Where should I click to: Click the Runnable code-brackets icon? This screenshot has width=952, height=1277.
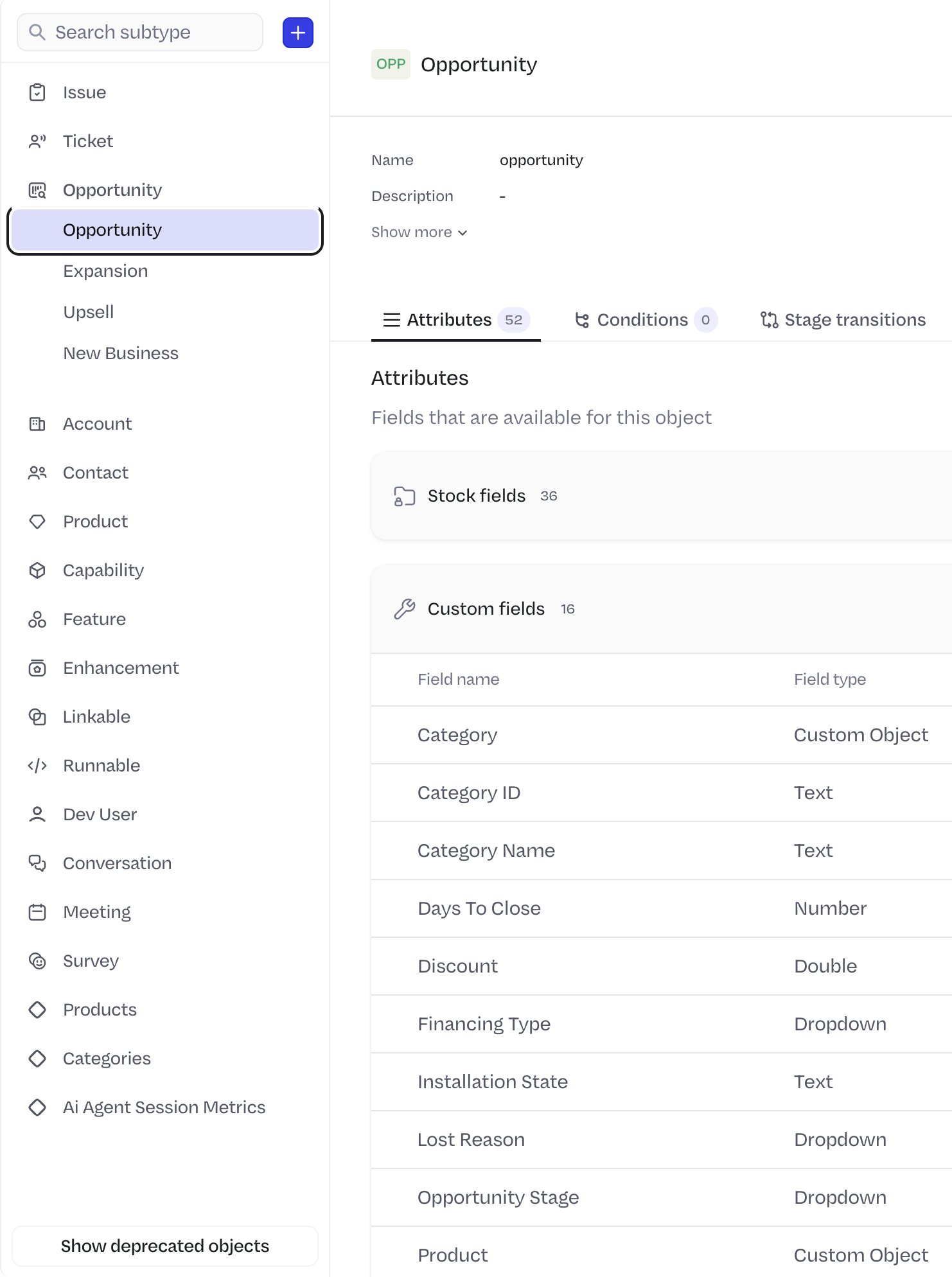37,766
